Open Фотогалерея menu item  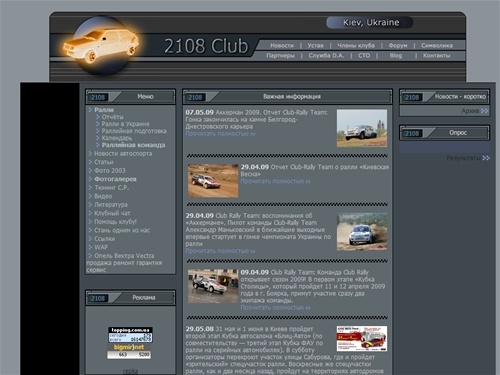click(x=115, y=179)
